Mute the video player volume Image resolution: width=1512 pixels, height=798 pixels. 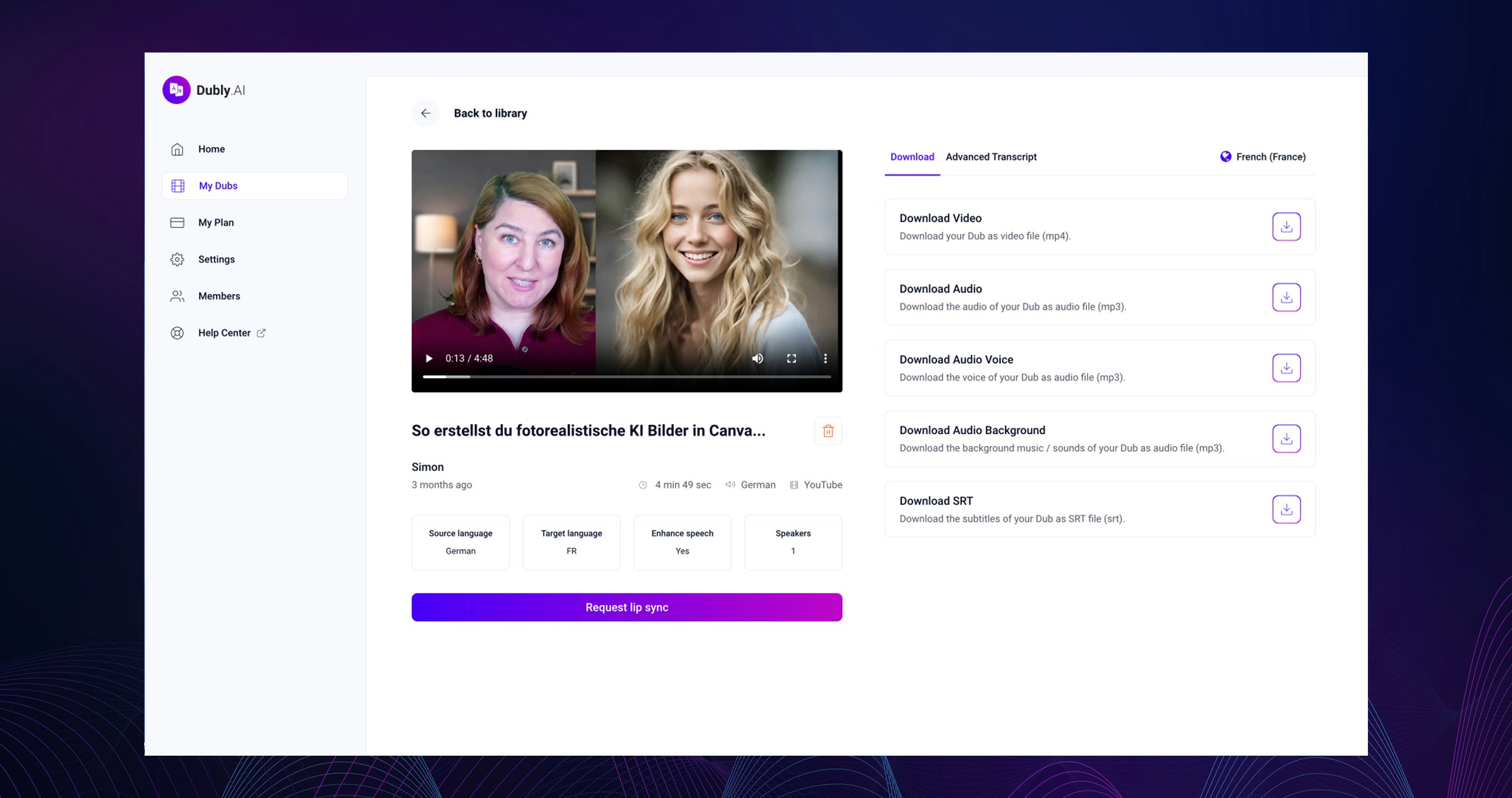pyautogui.click(x=757, y=359)
